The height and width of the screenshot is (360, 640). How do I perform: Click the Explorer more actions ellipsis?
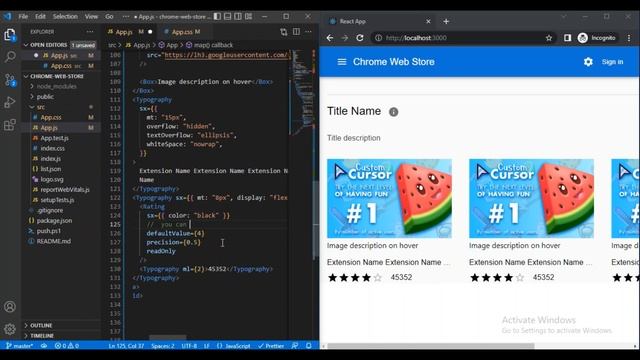tap(90, 31)
